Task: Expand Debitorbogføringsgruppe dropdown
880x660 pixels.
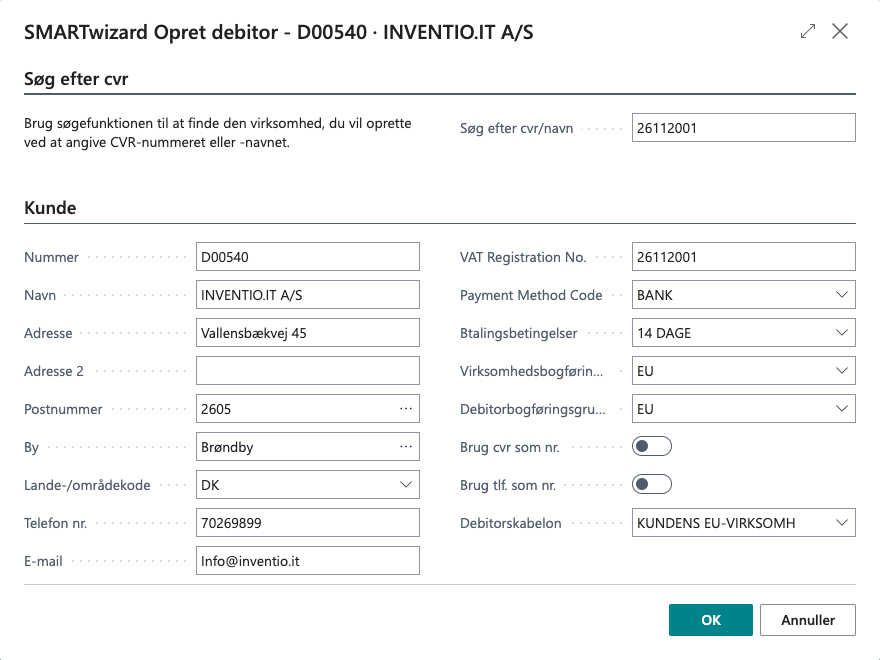Action: [x=840, y=409]
